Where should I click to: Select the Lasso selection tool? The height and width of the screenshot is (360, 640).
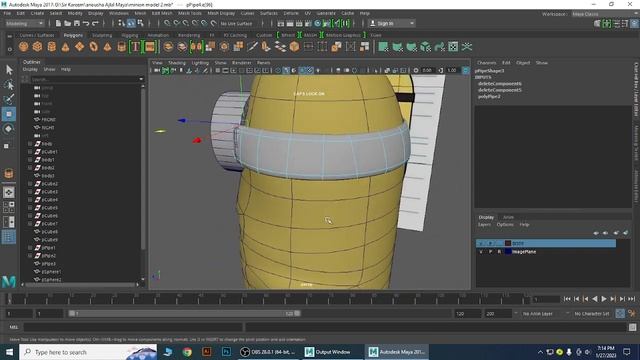click(x=9, y=85)
